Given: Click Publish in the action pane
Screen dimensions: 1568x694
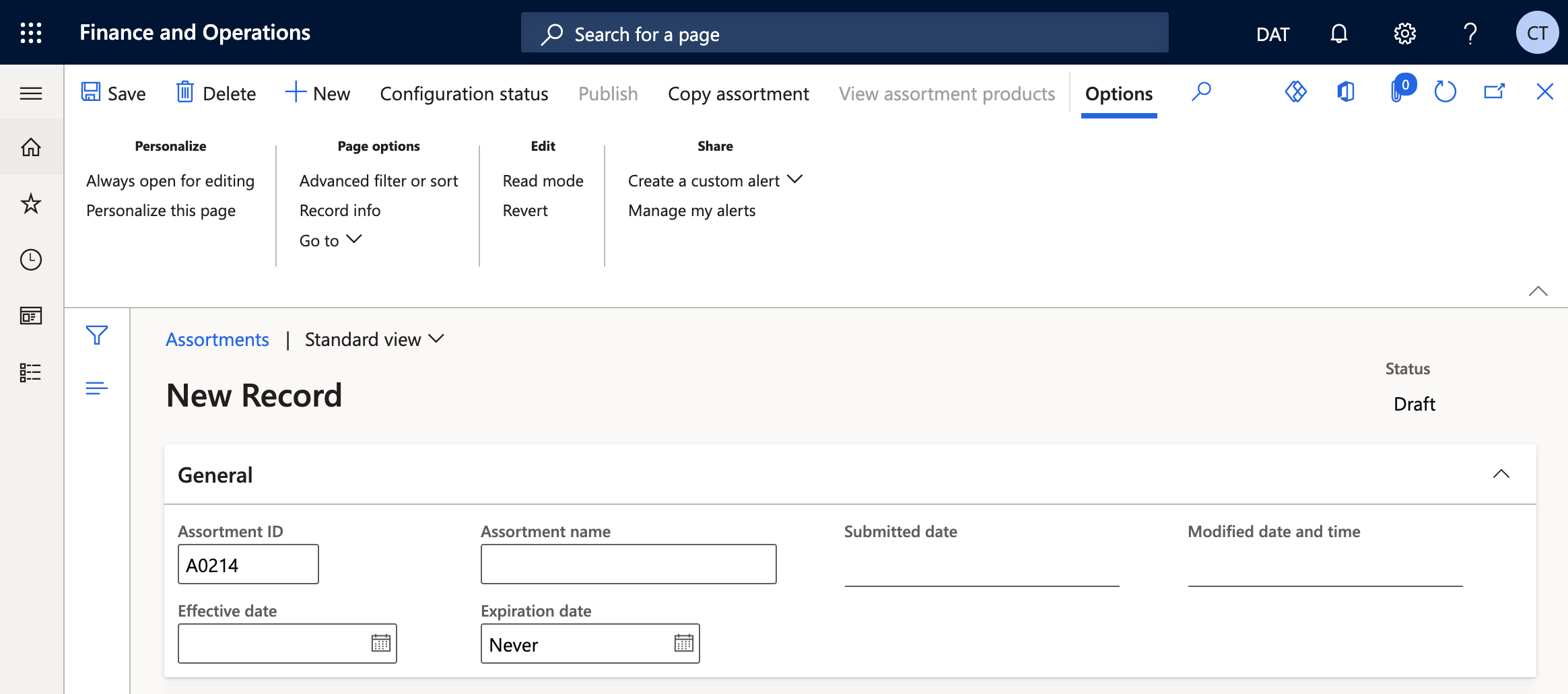Looking at the screenshot, I should [x=608, y=94].
